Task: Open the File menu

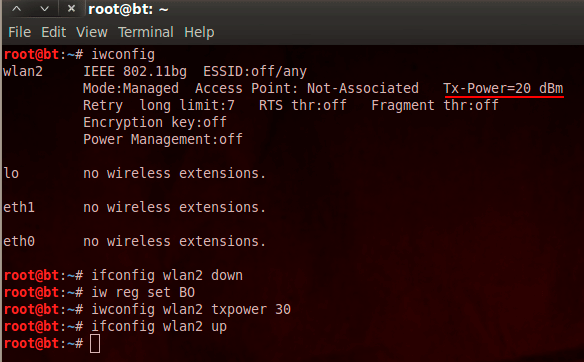Action: tap(19, 32)
